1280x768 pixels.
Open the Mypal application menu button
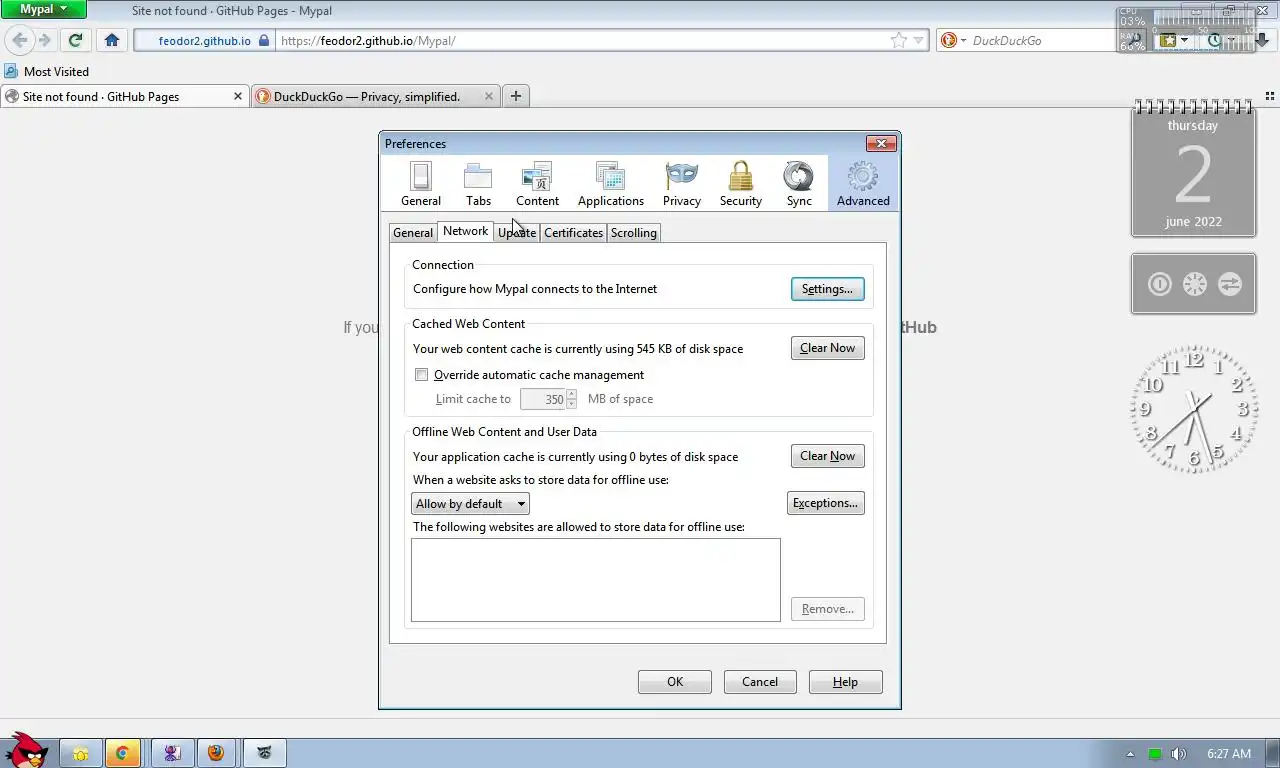[x=43, y=9]
